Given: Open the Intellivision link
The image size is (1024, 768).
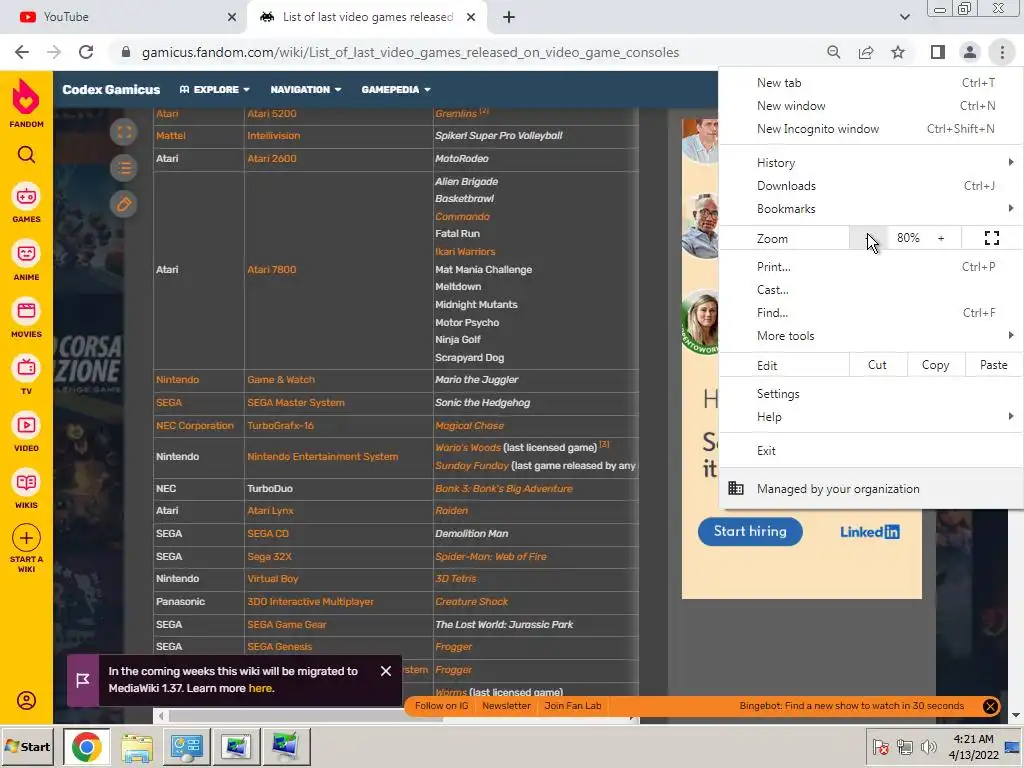Looking at the screenshot, I should point(274,136).
